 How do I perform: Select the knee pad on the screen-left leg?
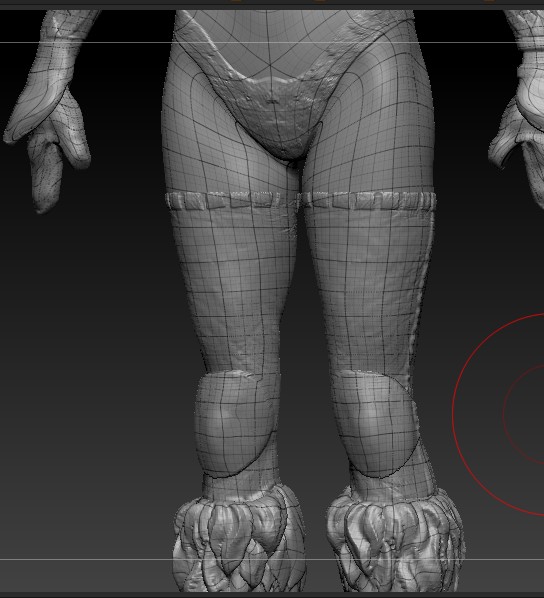(x=235, y=423)
